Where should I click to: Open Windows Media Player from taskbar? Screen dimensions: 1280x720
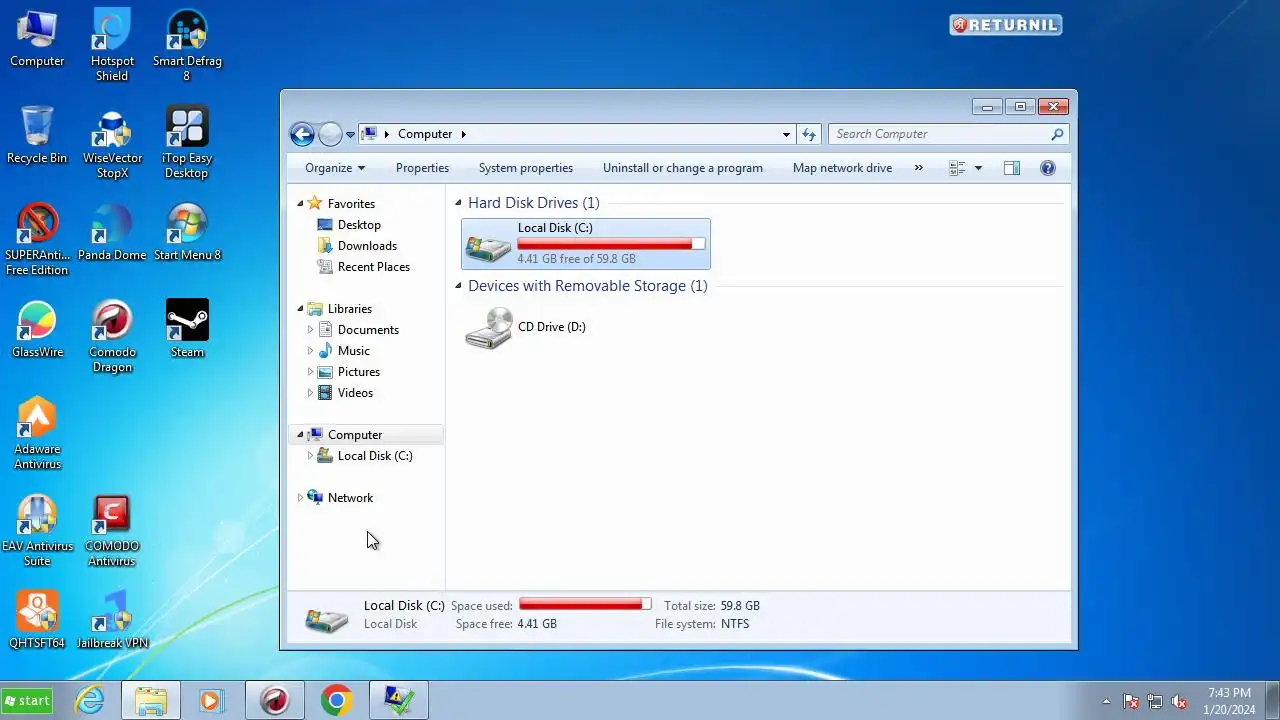pos(211,700)
